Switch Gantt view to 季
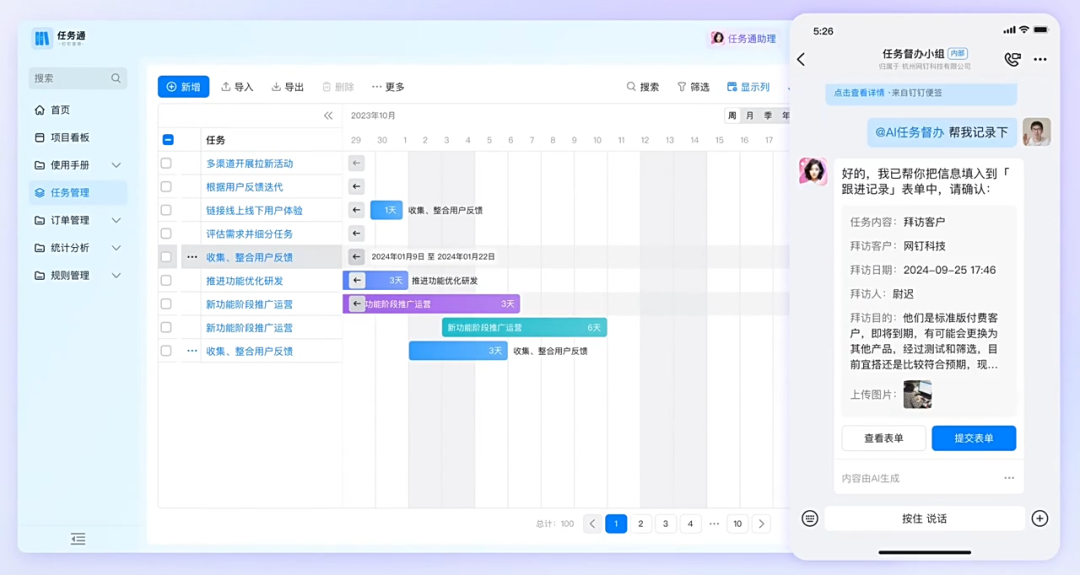The height and width of the screenshot is (575, 1080). 768,116
